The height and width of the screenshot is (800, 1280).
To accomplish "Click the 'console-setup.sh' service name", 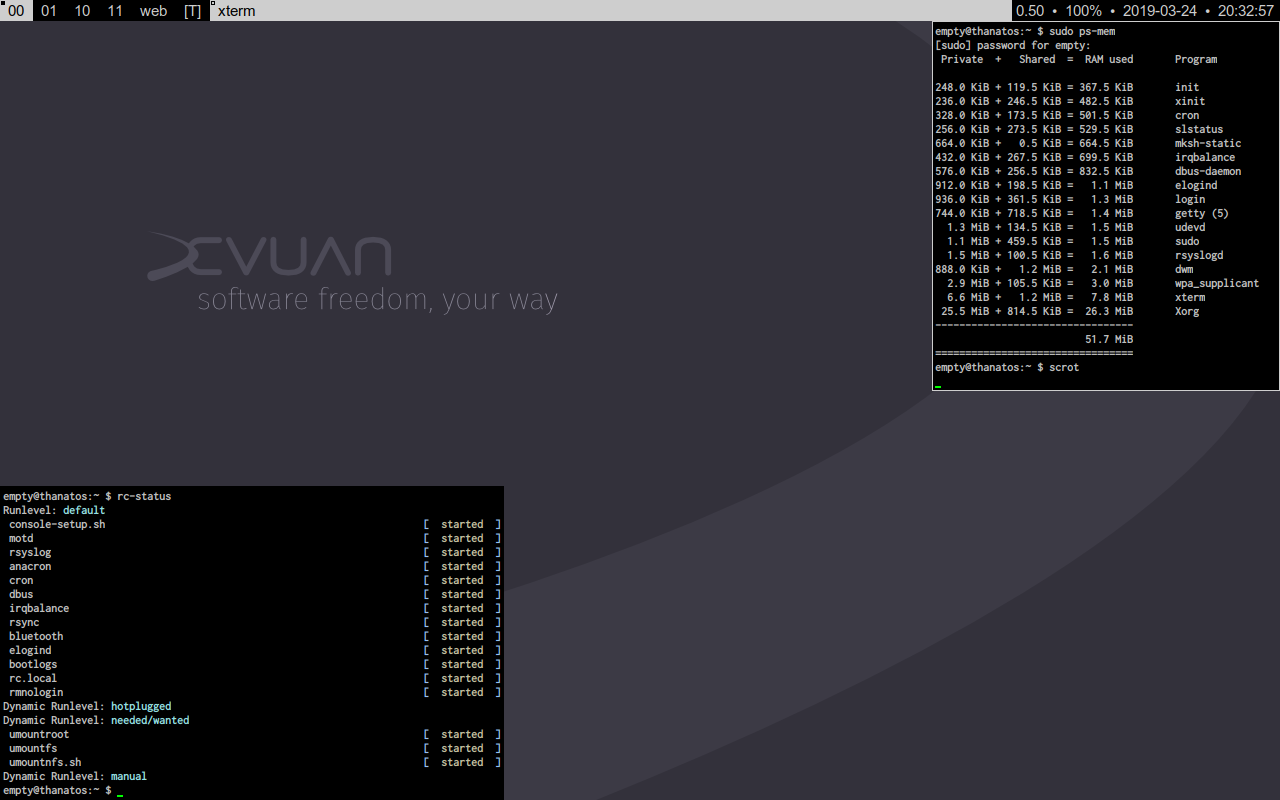I will click(x=57, y=524).
